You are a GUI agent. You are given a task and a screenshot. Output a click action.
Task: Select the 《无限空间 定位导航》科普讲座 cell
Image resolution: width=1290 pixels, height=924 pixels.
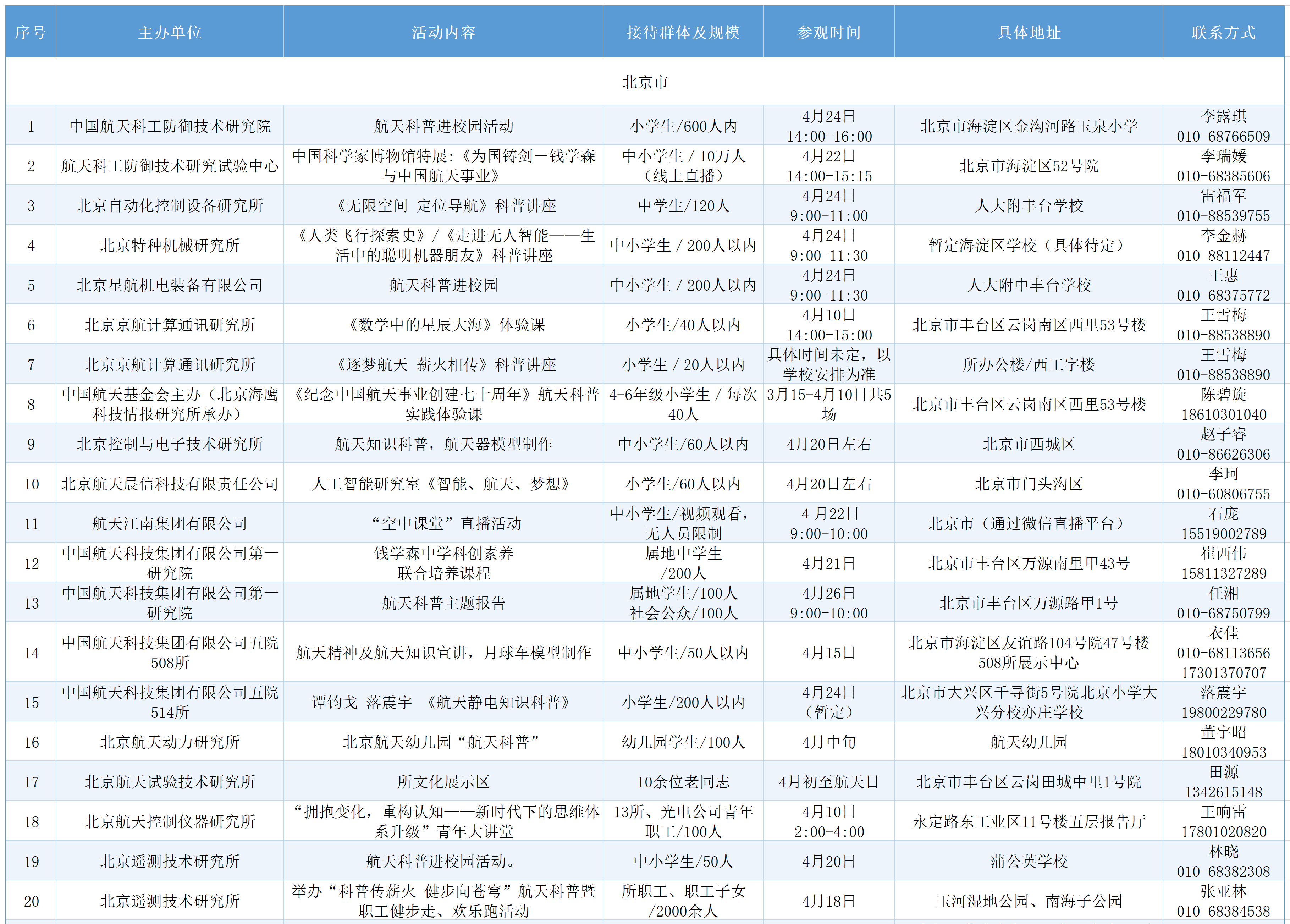coord(443,205)
